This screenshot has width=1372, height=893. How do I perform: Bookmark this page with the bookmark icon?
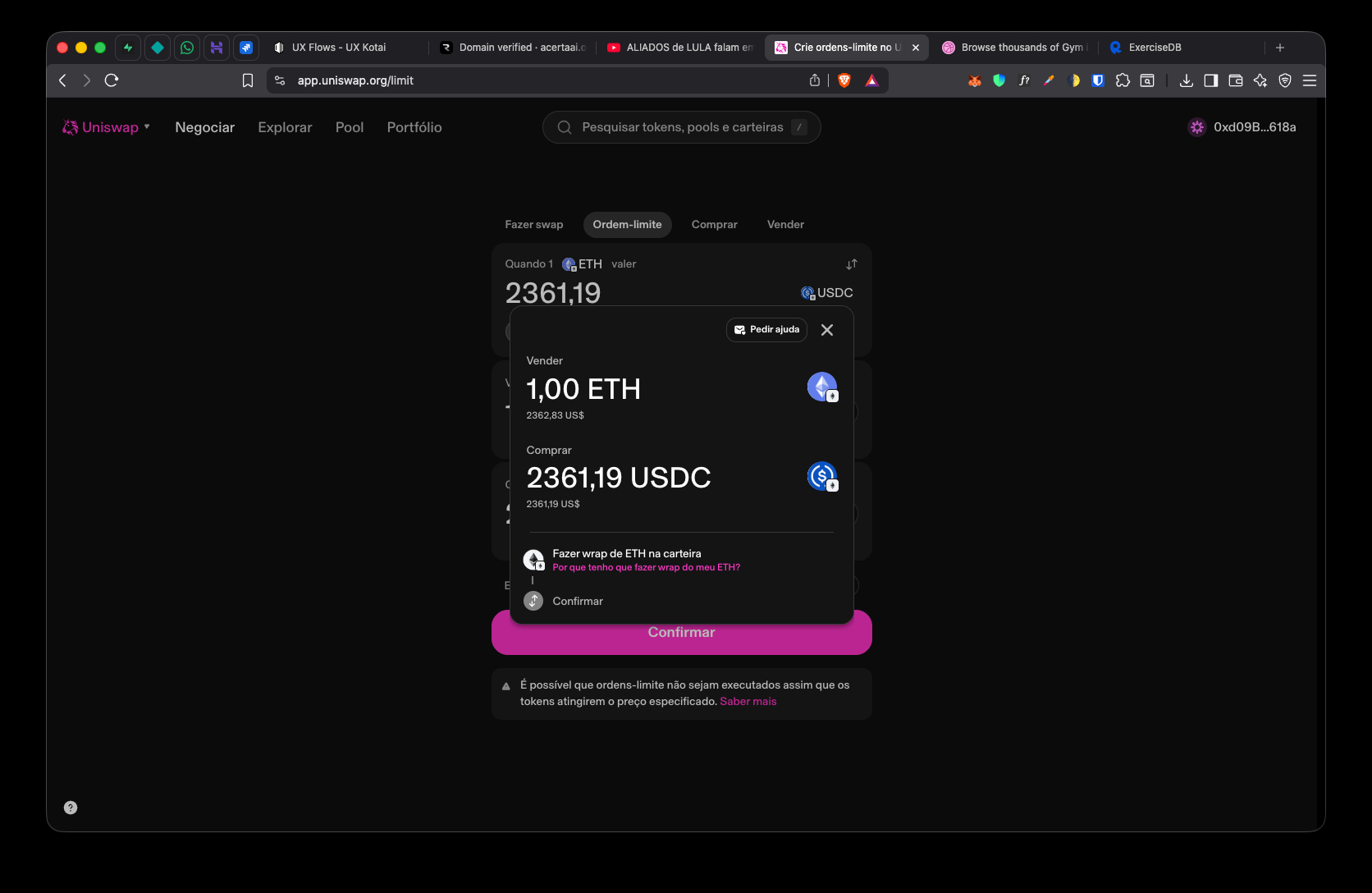(x=248, y=80)
